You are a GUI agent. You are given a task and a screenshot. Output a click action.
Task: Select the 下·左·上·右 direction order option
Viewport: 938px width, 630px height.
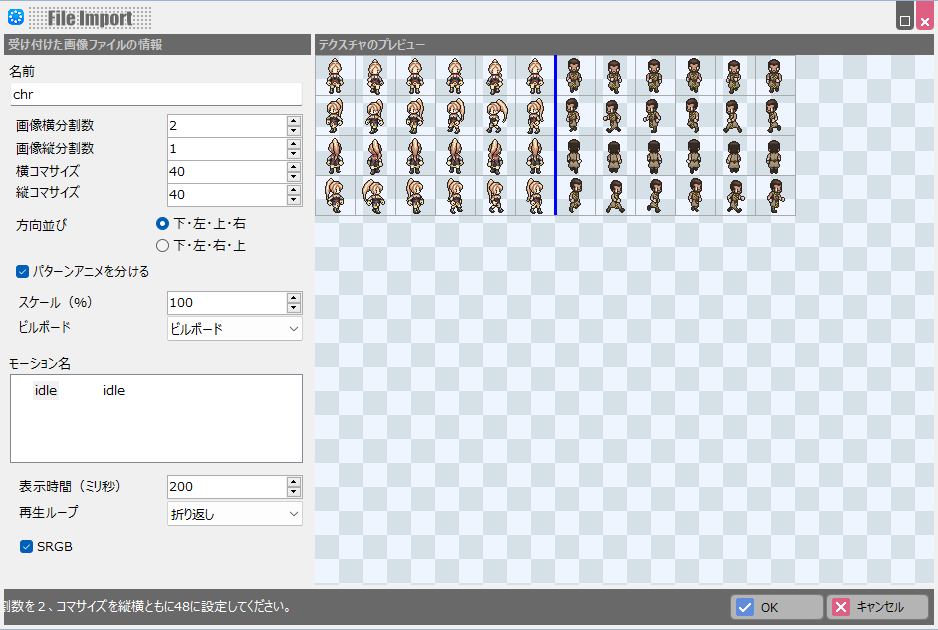tap(163, 224)
